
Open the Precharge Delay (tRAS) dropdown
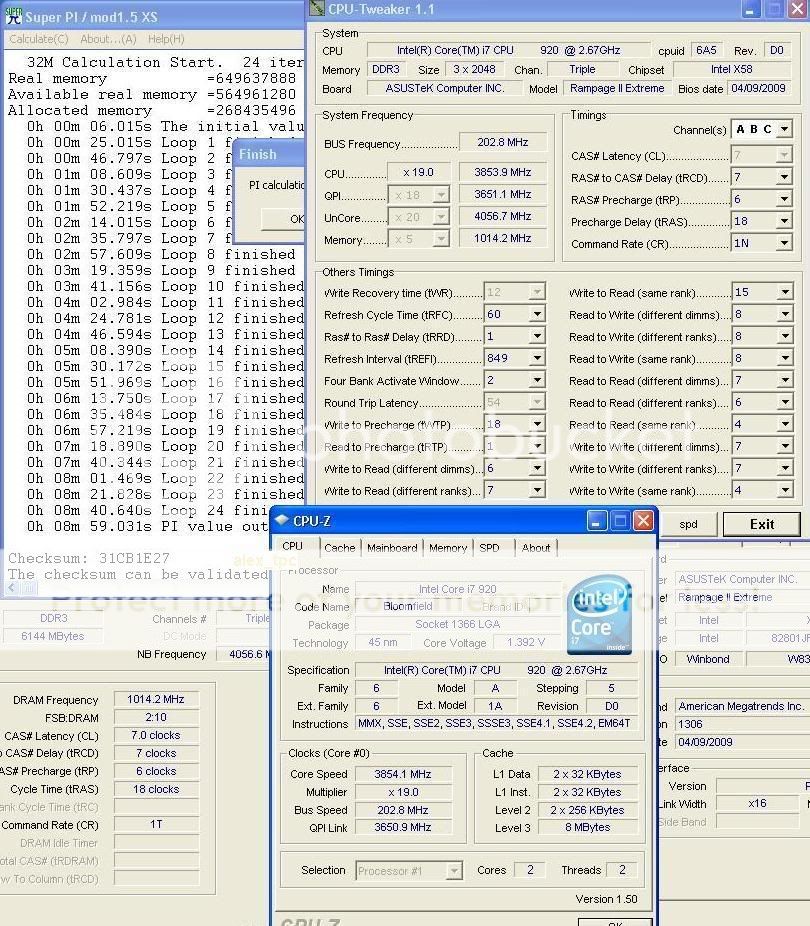tap(784, 221)
